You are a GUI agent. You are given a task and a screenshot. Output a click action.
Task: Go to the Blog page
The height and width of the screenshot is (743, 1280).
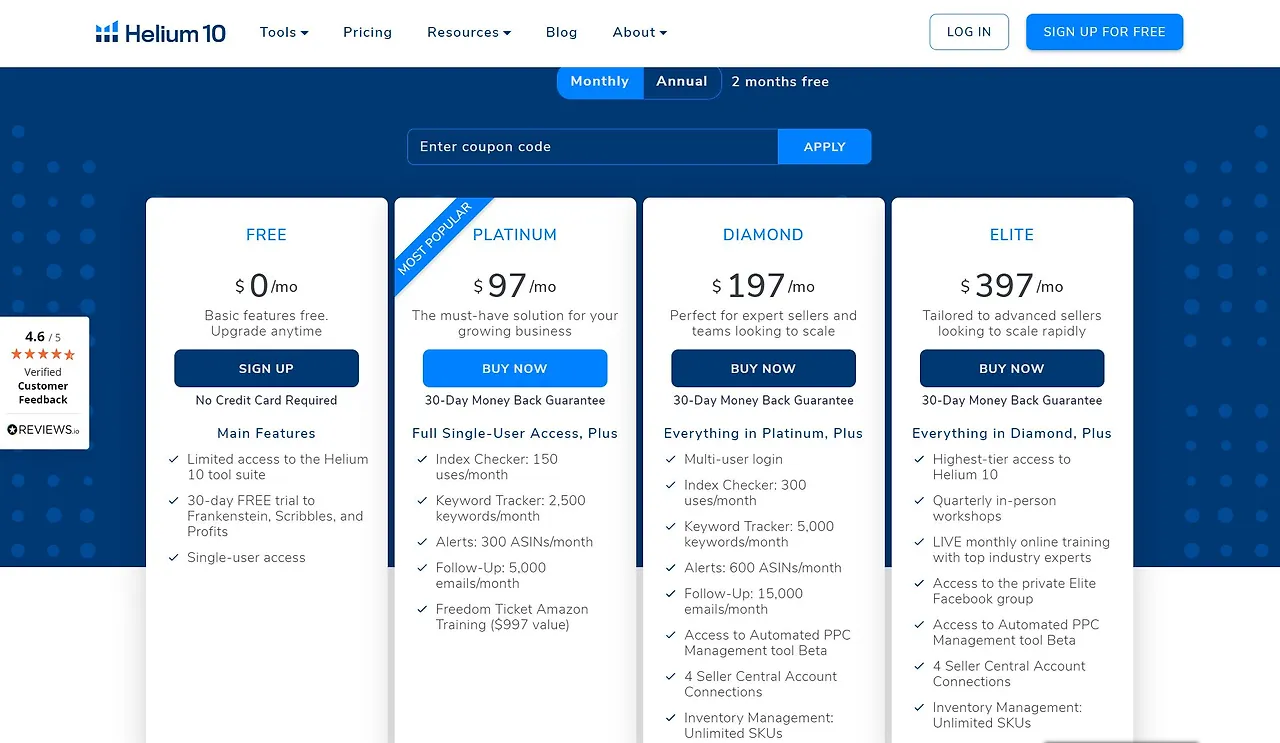[562, 32]
